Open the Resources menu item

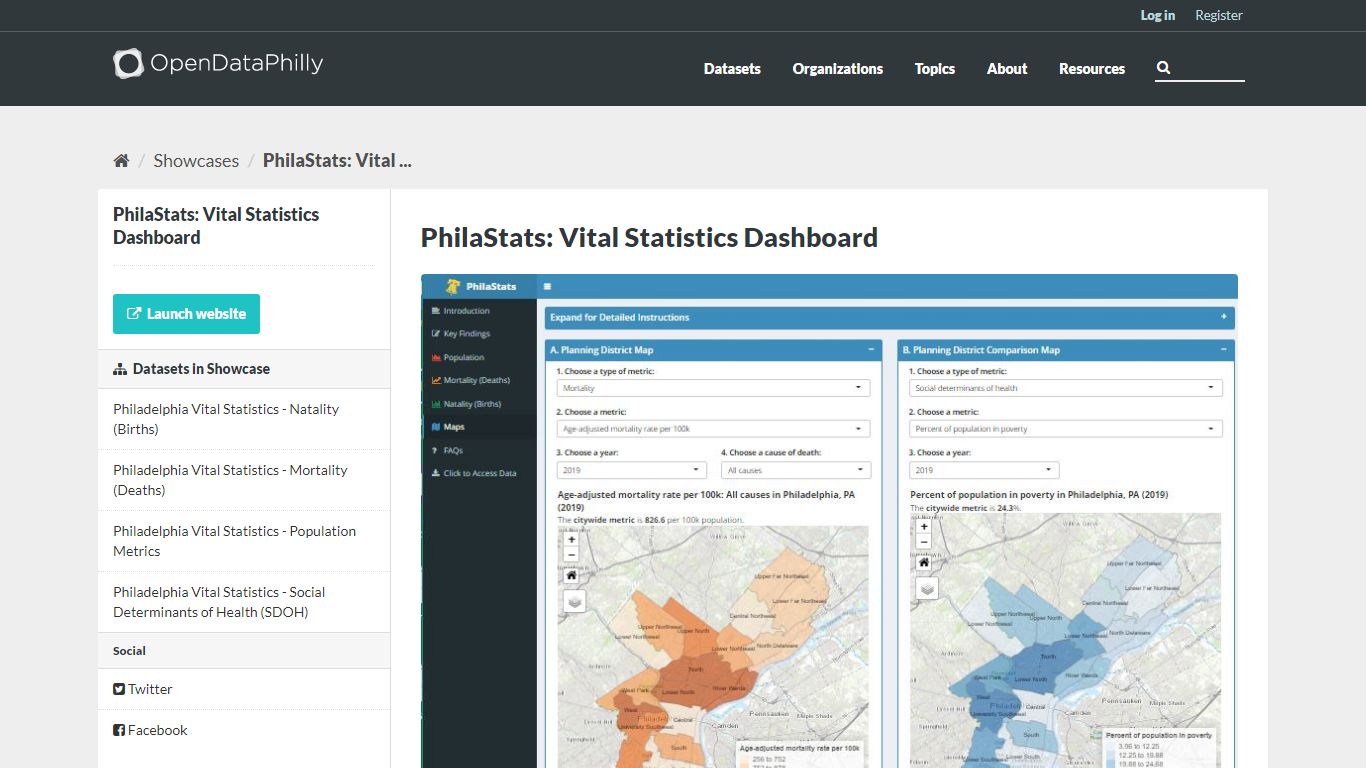pyautogui.click(x=1092, y=69)
